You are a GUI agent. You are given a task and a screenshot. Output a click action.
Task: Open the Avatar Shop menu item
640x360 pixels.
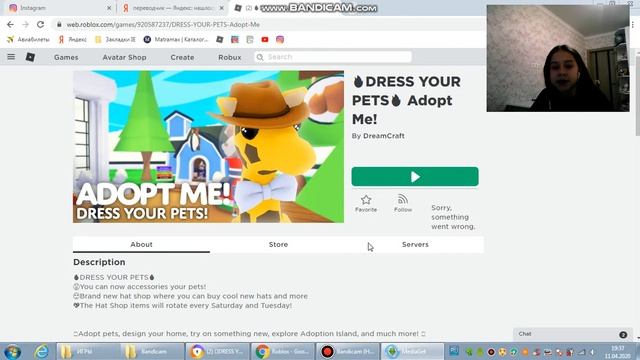pos(124,57)
